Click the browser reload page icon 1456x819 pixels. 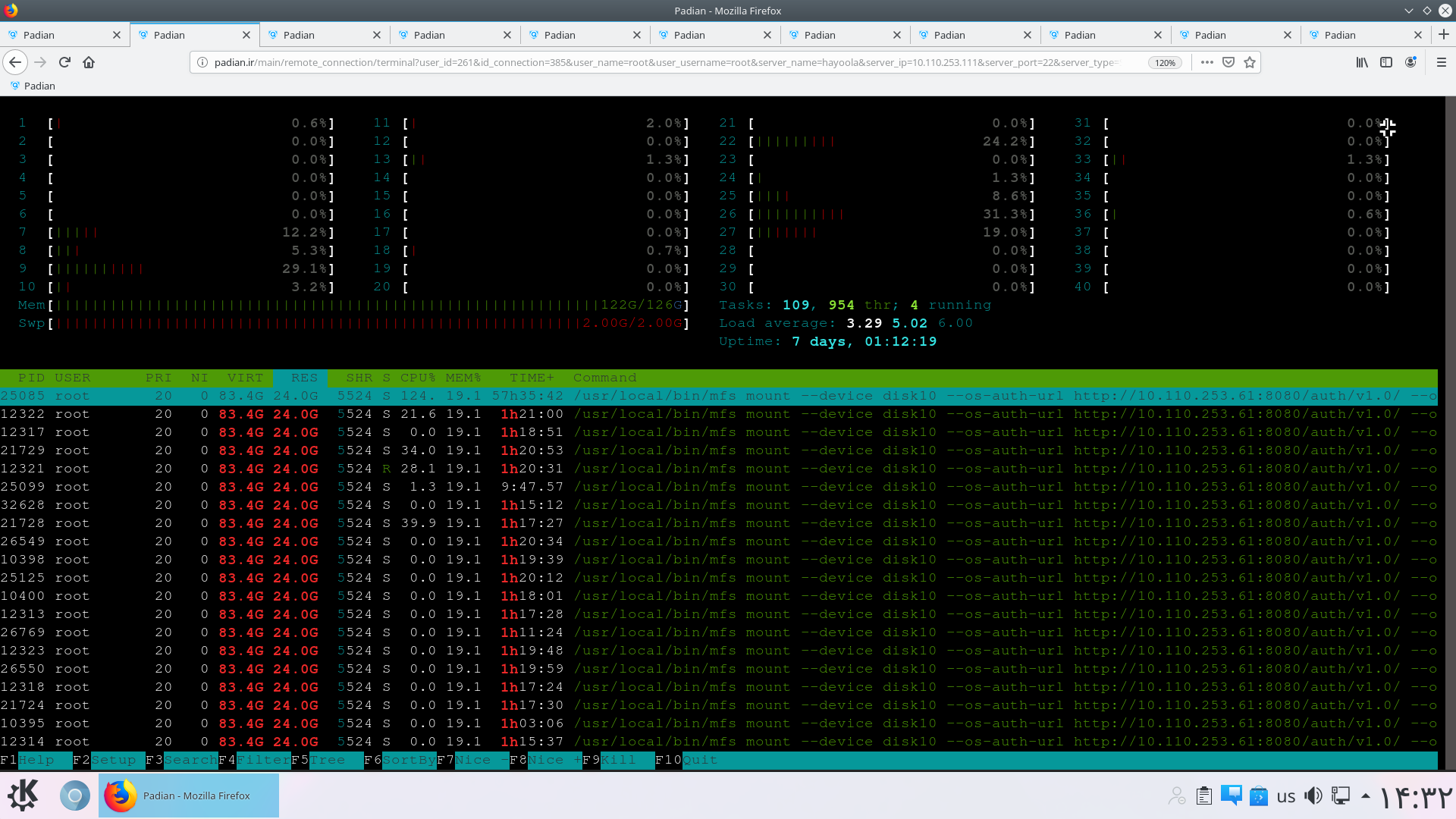64,62
